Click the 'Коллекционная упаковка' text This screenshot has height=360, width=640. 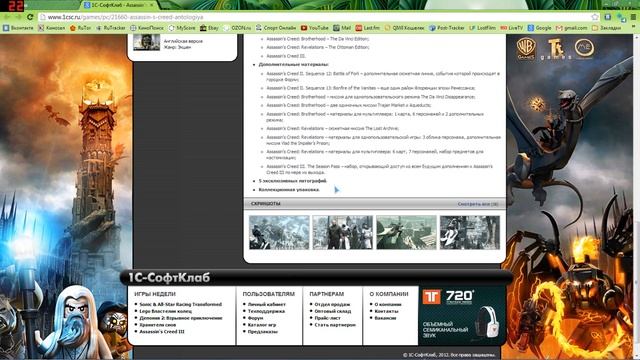tap(289, 190)
